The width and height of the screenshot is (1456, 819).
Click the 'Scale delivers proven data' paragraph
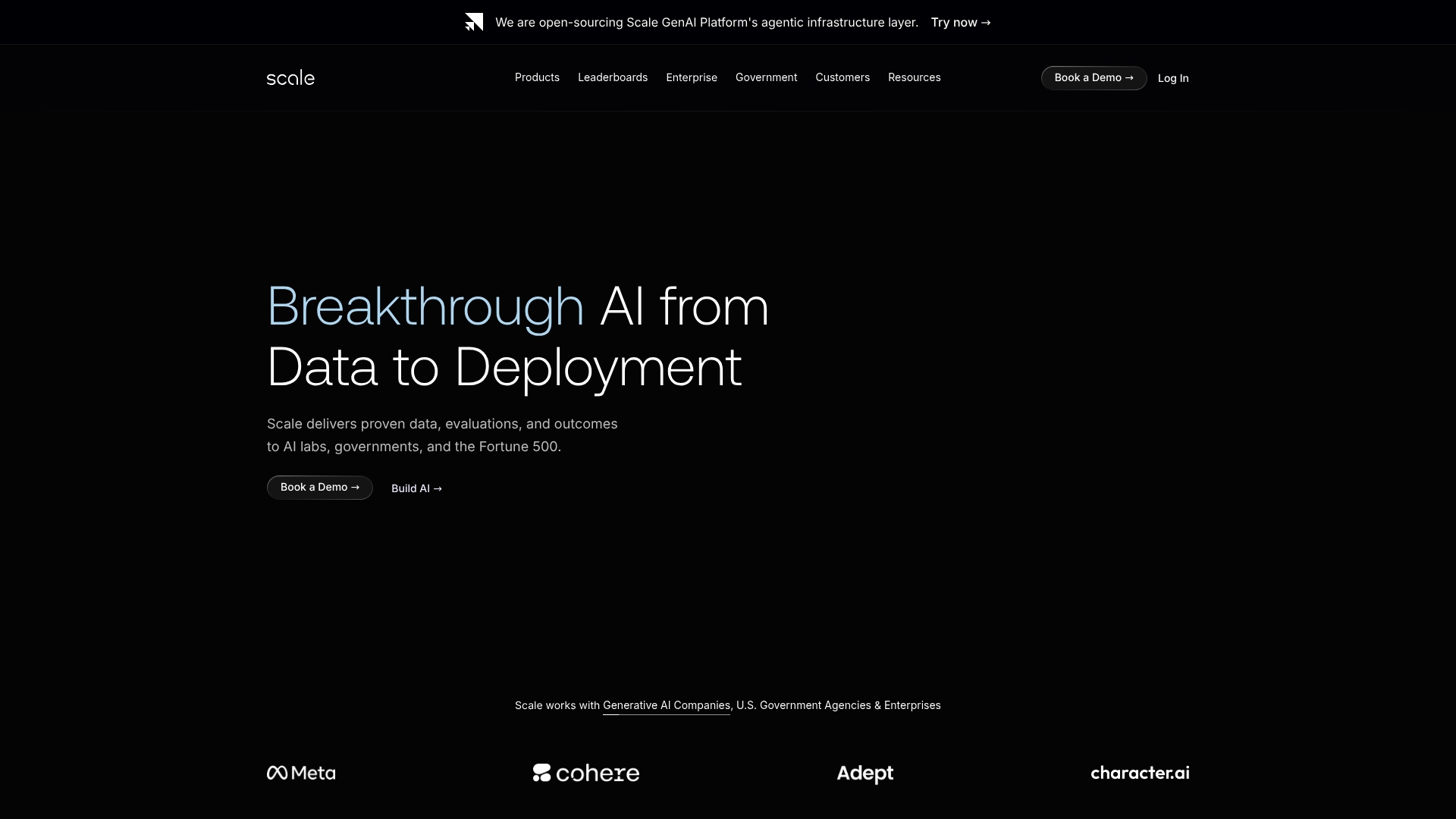[442, 435]
